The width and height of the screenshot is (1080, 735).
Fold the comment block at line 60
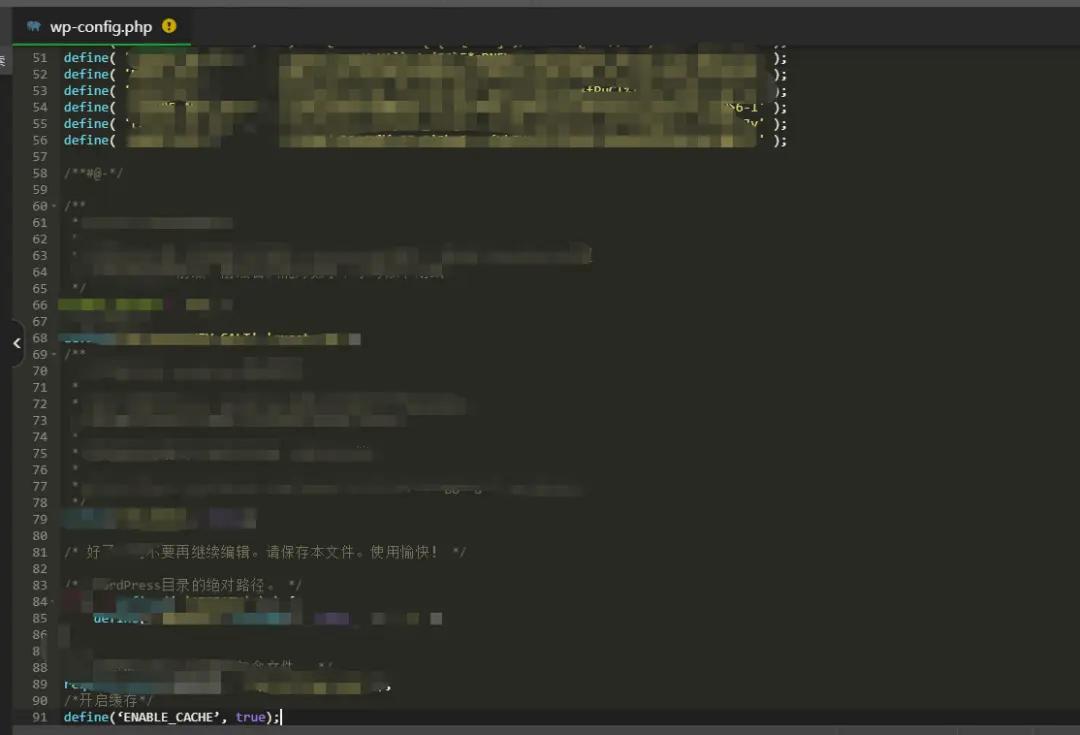click(54, 206)
